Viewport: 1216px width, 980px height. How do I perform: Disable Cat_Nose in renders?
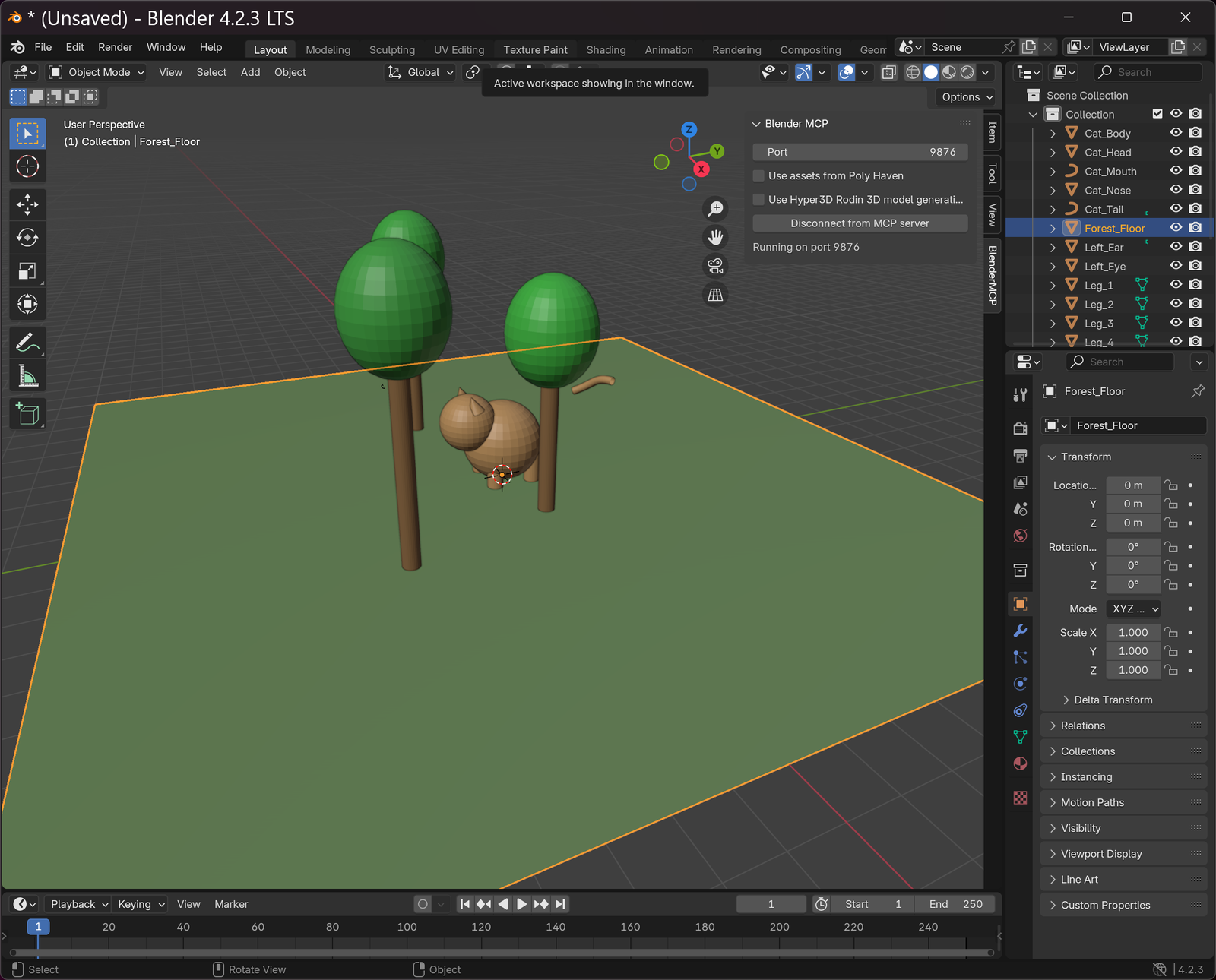click(1195, 190)
